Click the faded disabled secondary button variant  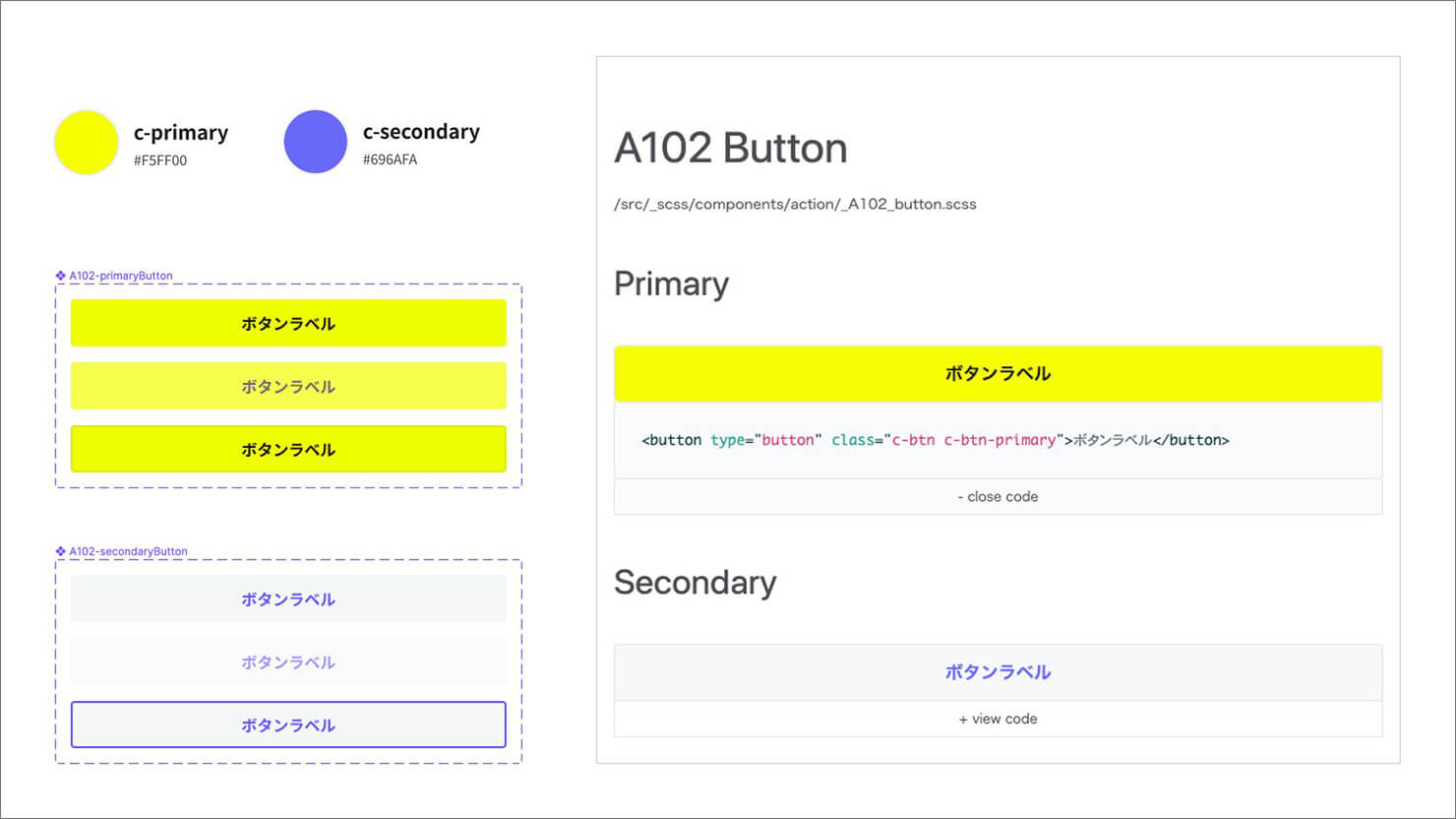pyautogui.click(x=288, y=661)
